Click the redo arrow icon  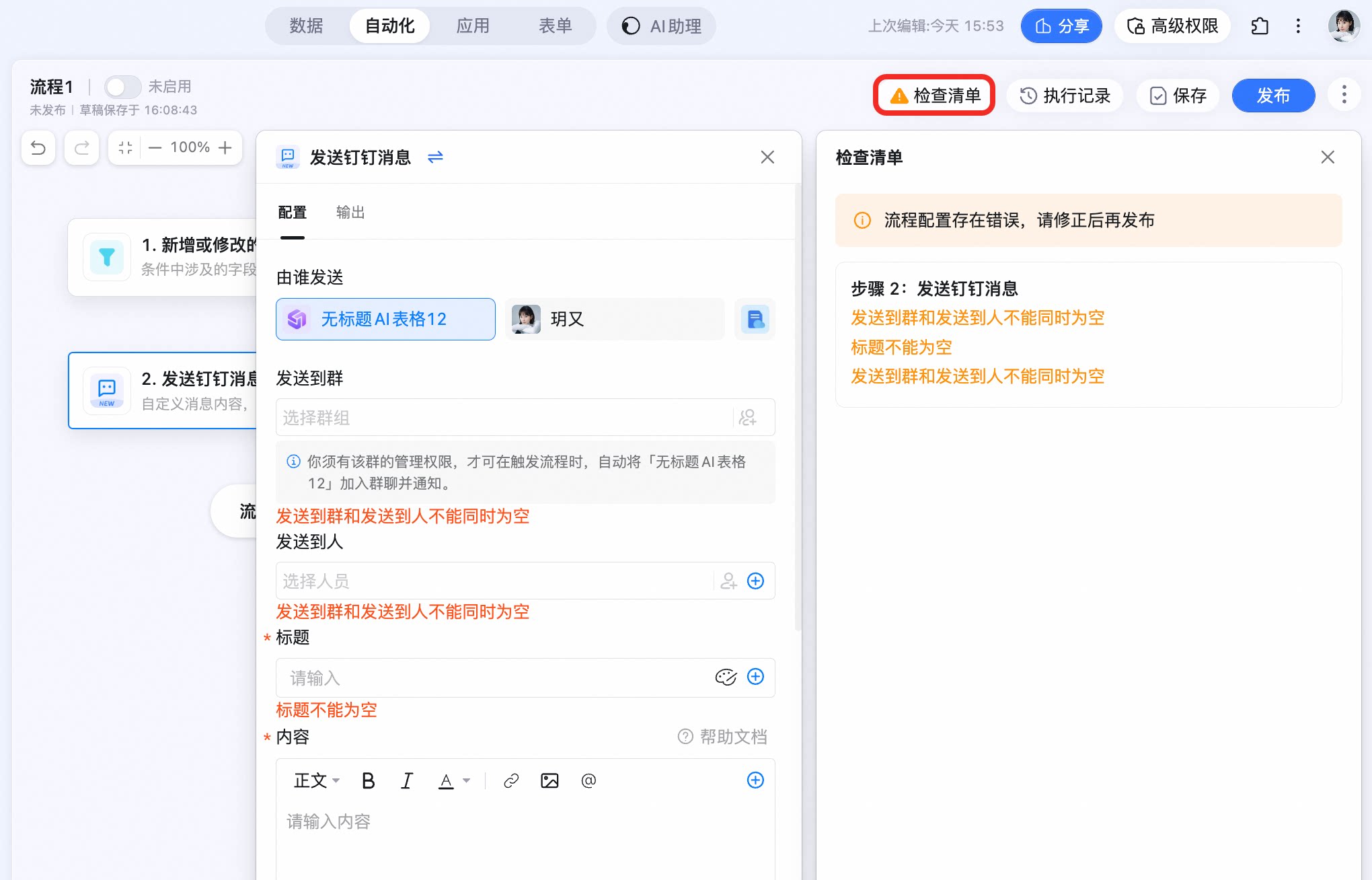81,147
